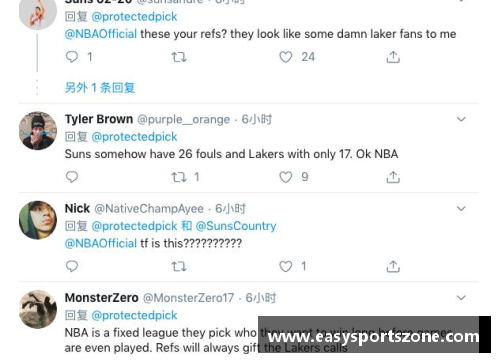Show the 另外 1 条回复 thread
500x362 pixels.
(x=100, y=88)
